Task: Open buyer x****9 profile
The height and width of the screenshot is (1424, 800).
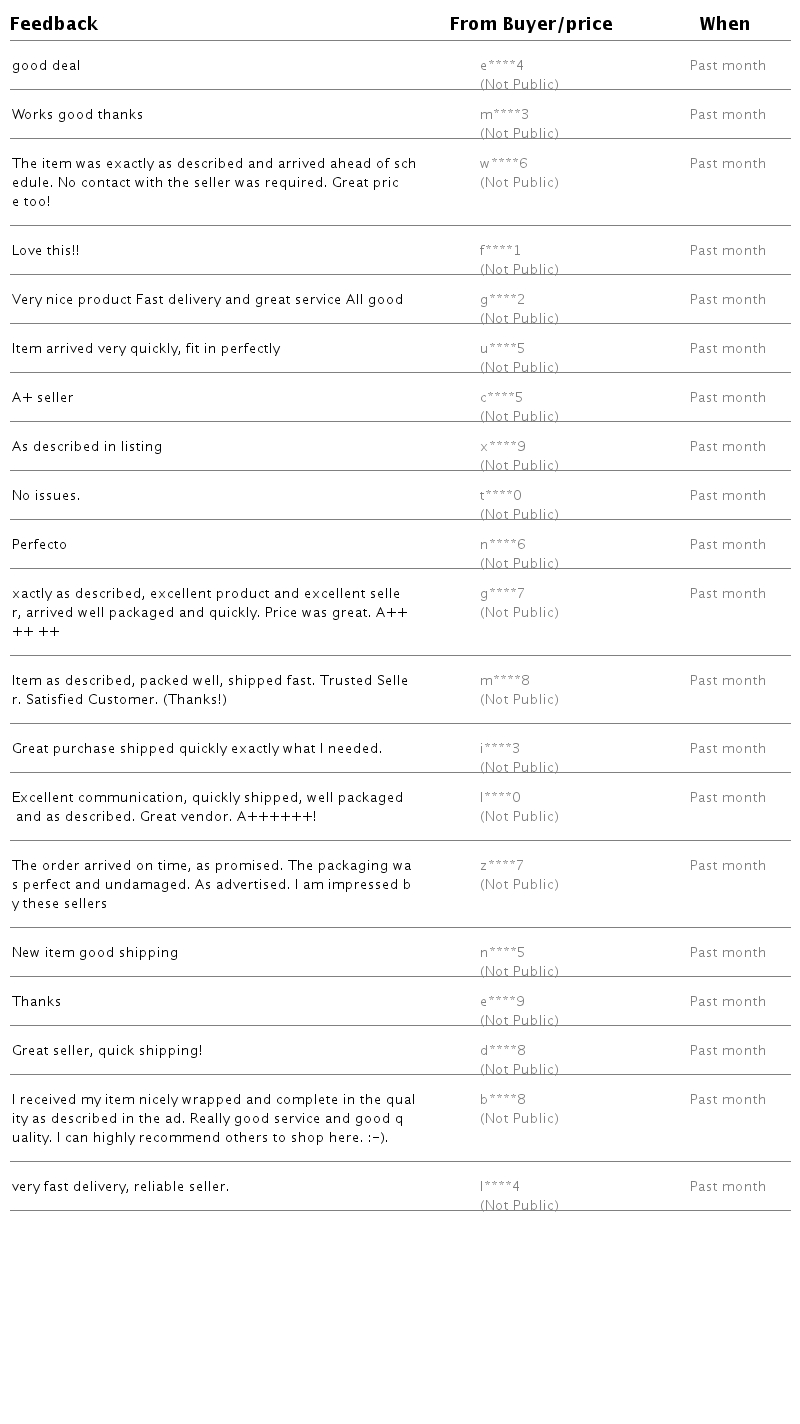Action: pyautogui.click(x=502, y=447)
